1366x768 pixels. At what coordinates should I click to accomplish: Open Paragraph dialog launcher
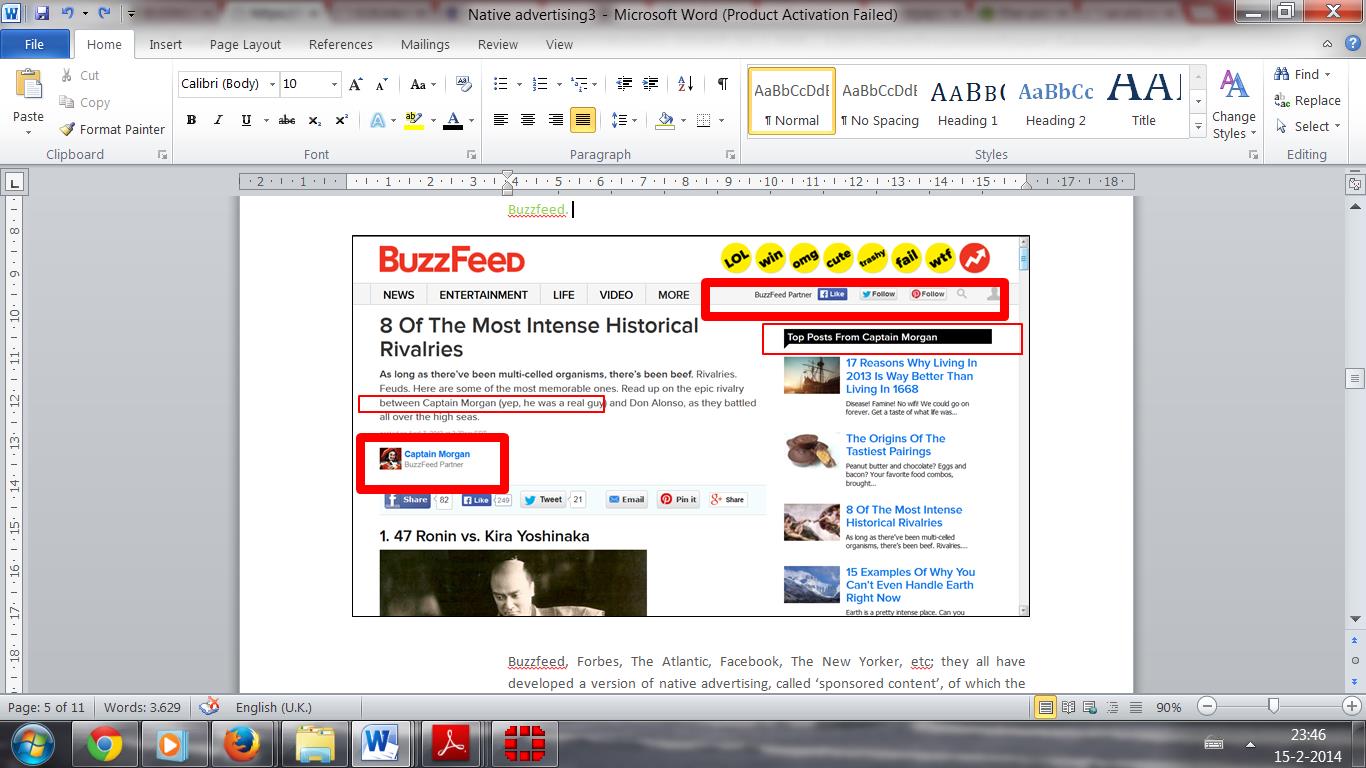(731, 155)
